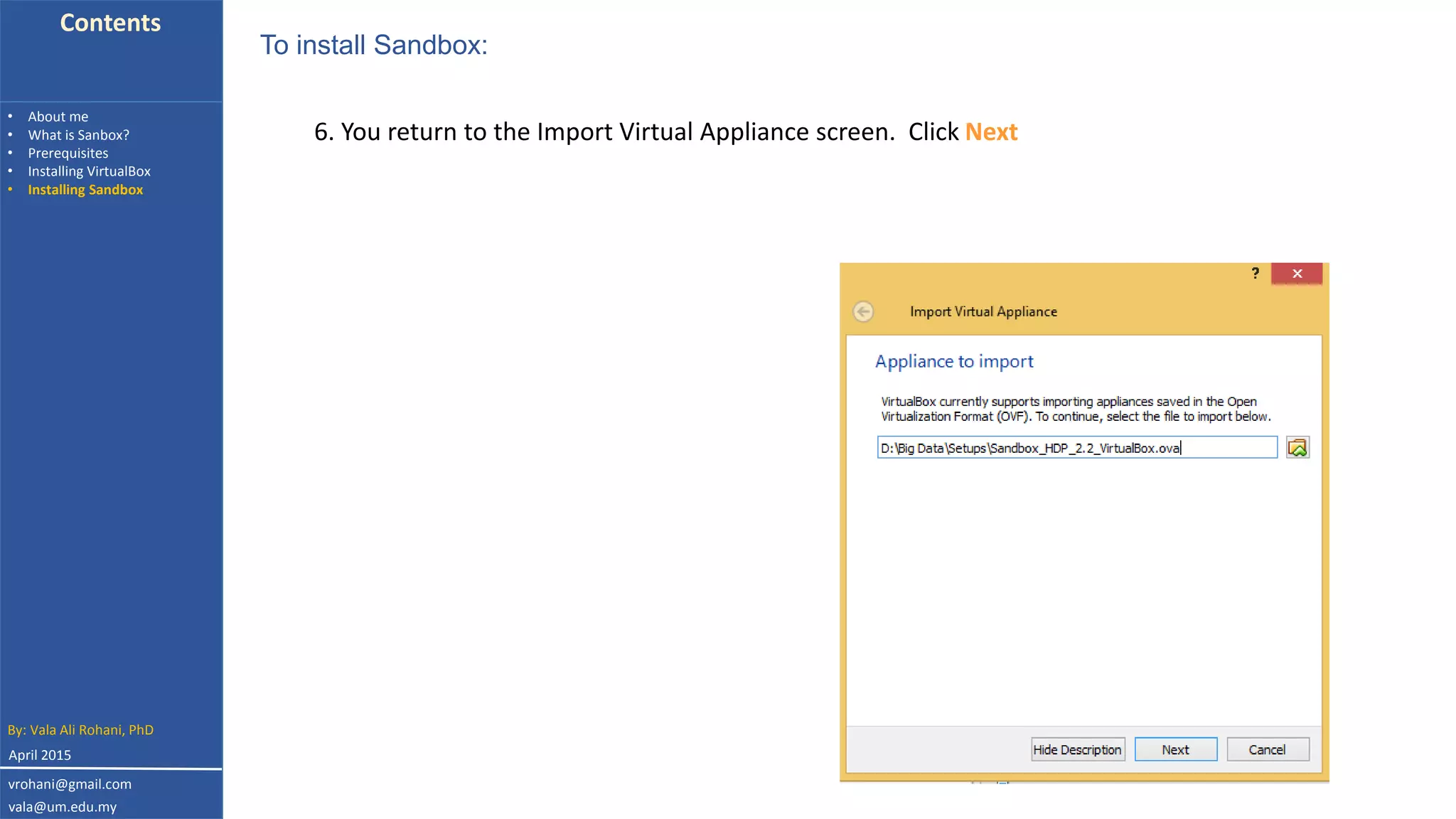1456x819 pixels.
Task: Click the orange 'Next' word in instruction
Action: coord(991,132)
